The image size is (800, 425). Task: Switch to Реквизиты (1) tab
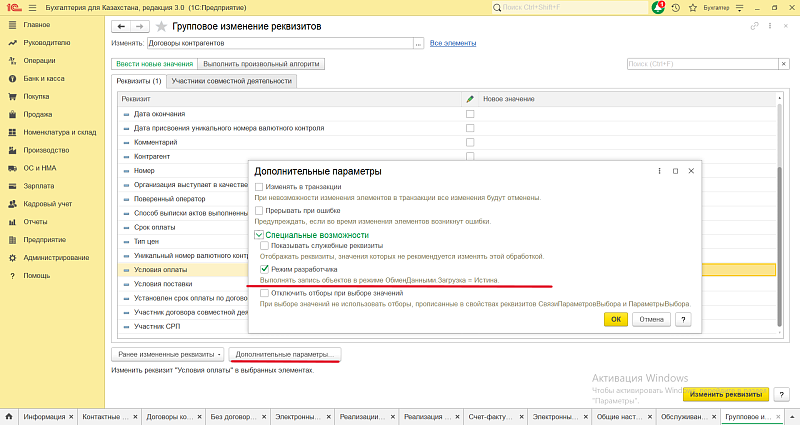point(139,81)
